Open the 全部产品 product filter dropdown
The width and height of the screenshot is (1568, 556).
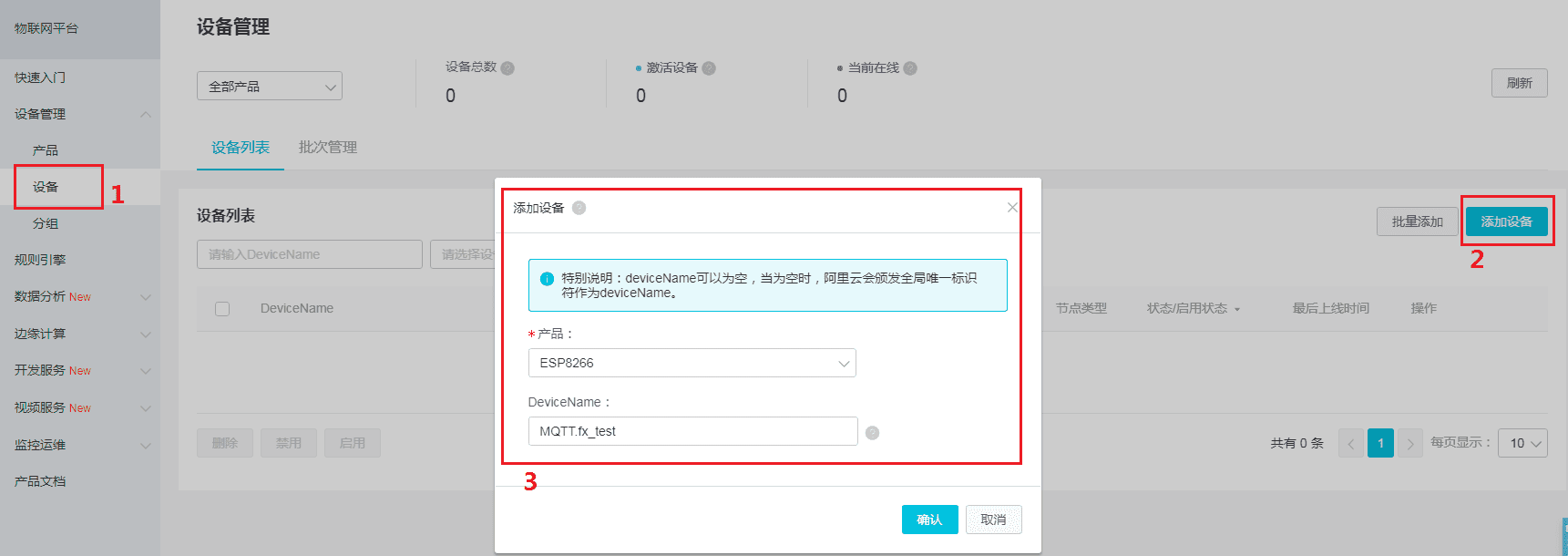click(269, 85)
